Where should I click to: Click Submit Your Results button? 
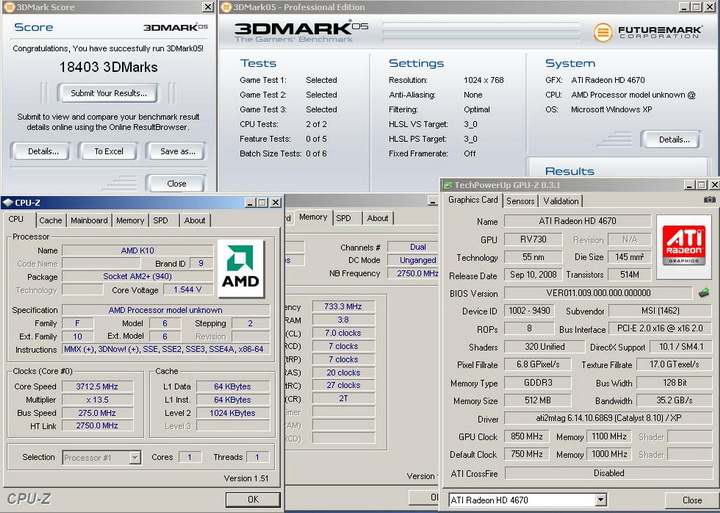click(x=108, y=93)
